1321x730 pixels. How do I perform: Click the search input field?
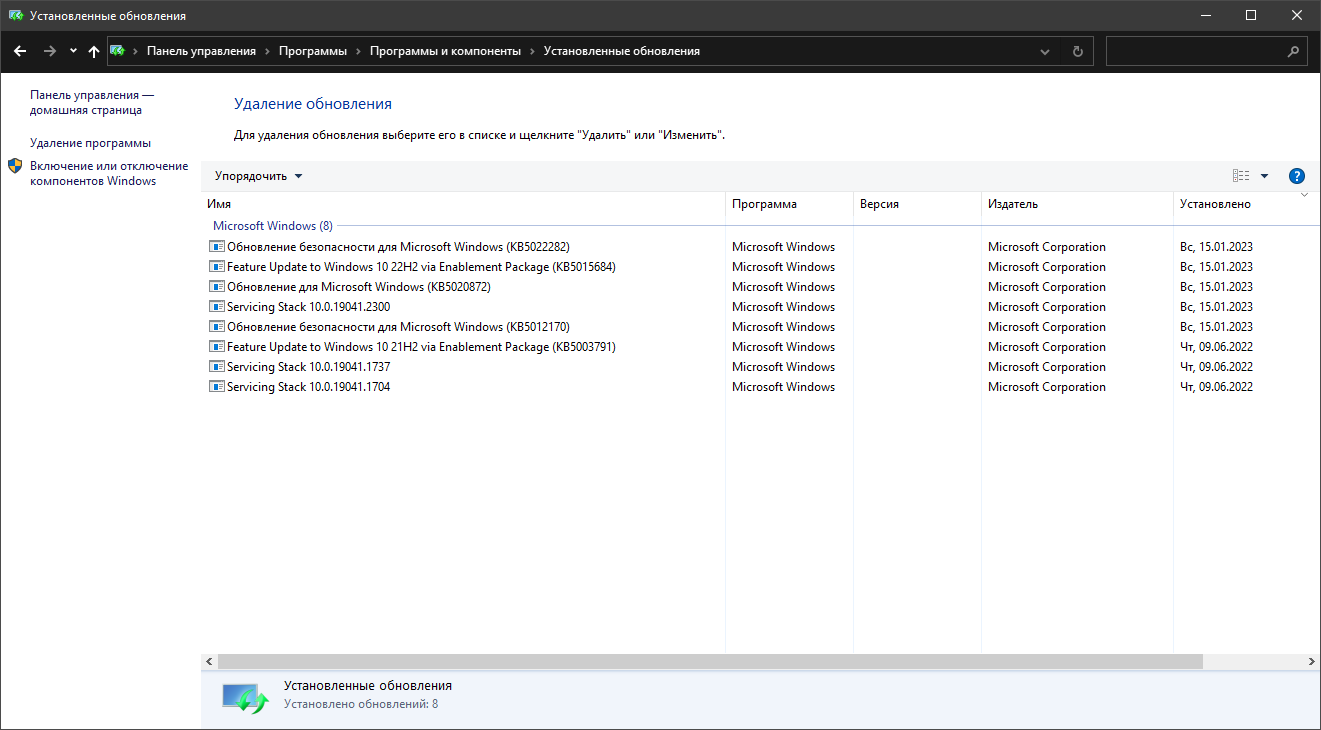1193,51
